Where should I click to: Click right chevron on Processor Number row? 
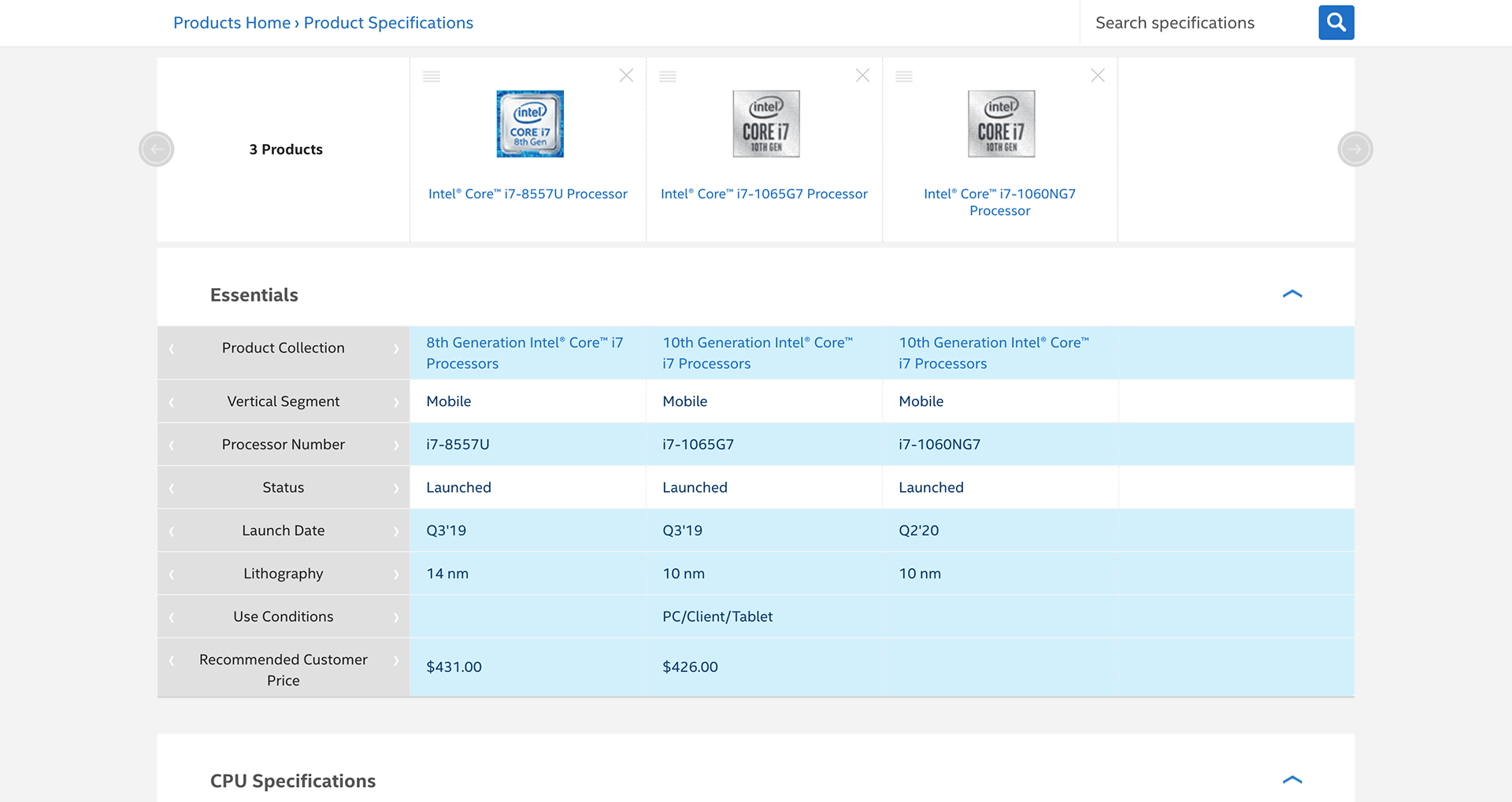[x=396, y=445]
